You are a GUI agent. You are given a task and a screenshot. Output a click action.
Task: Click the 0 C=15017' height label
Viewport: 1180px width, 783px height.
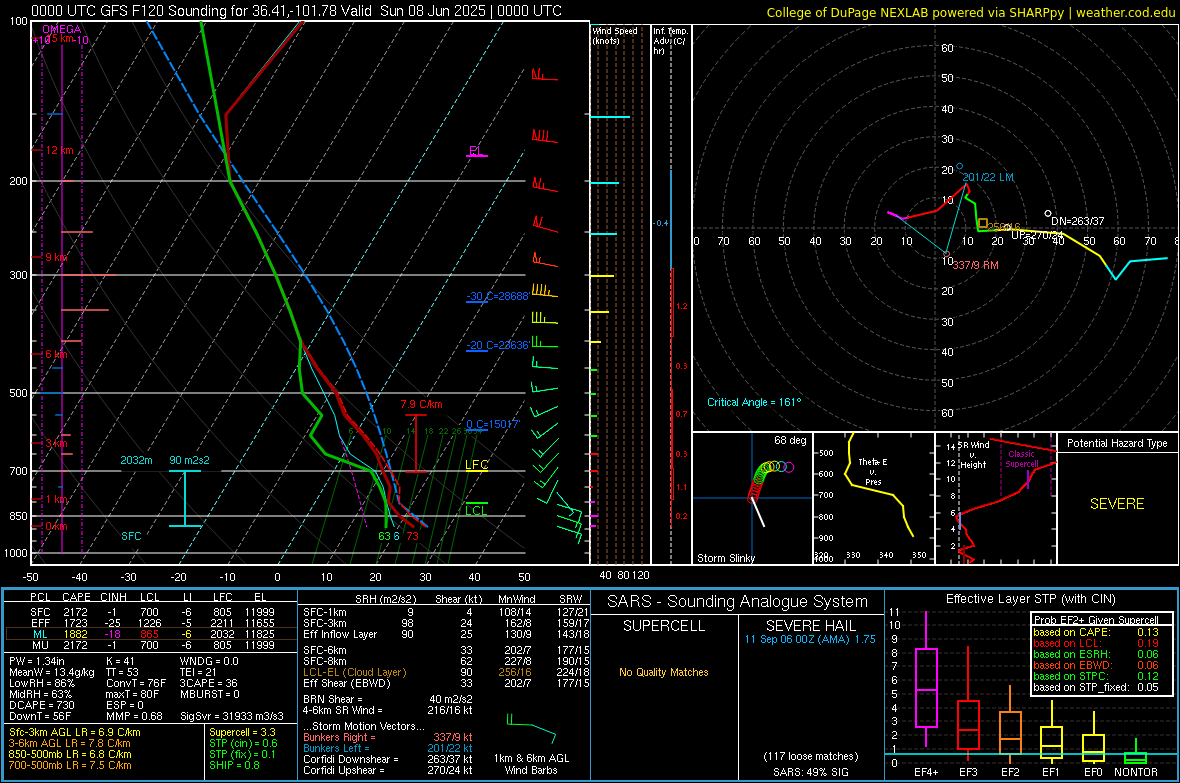(493, 425)
